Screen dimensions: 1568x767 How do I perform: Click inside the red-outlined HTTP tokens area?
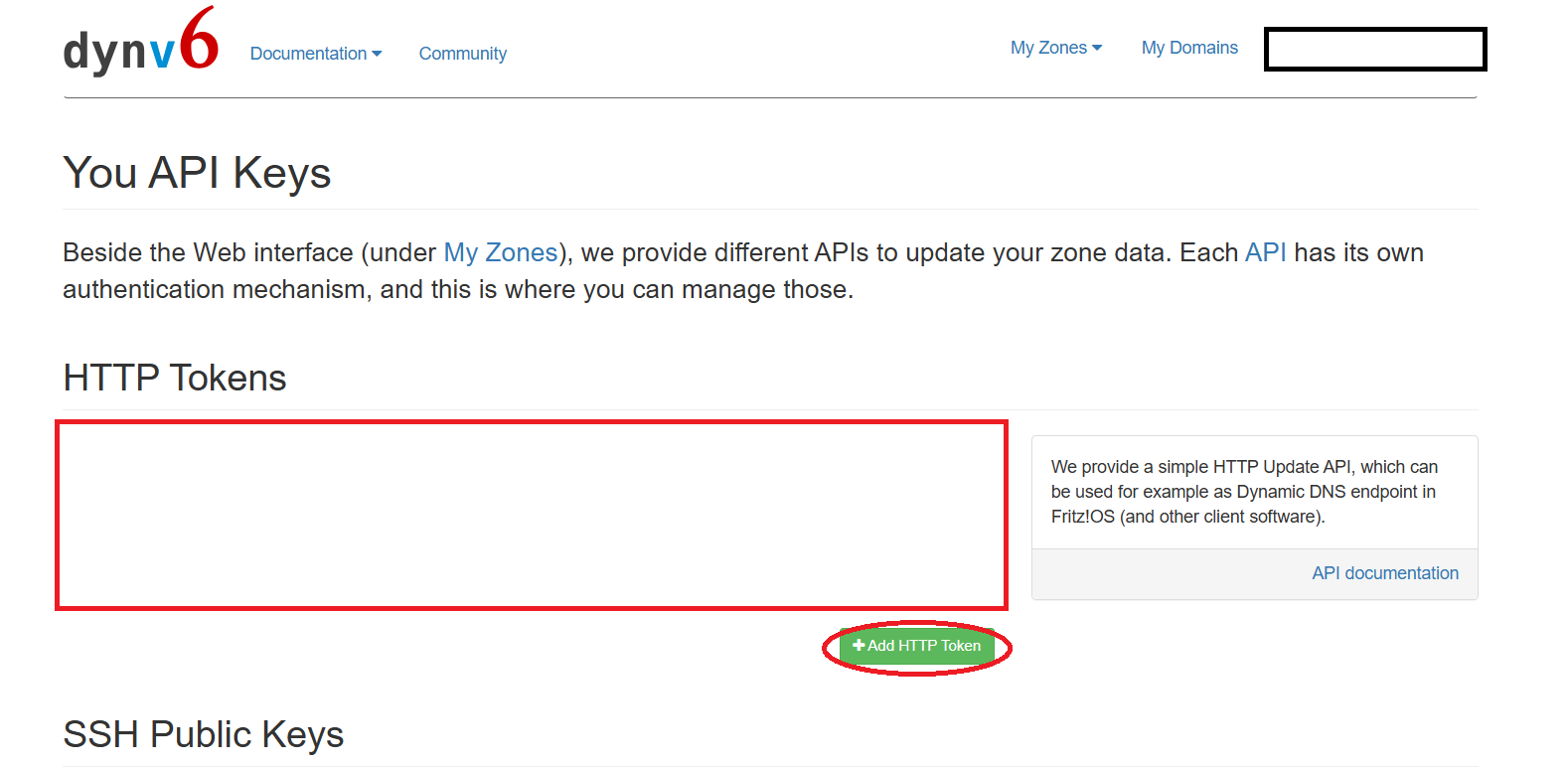pos(532,515)
